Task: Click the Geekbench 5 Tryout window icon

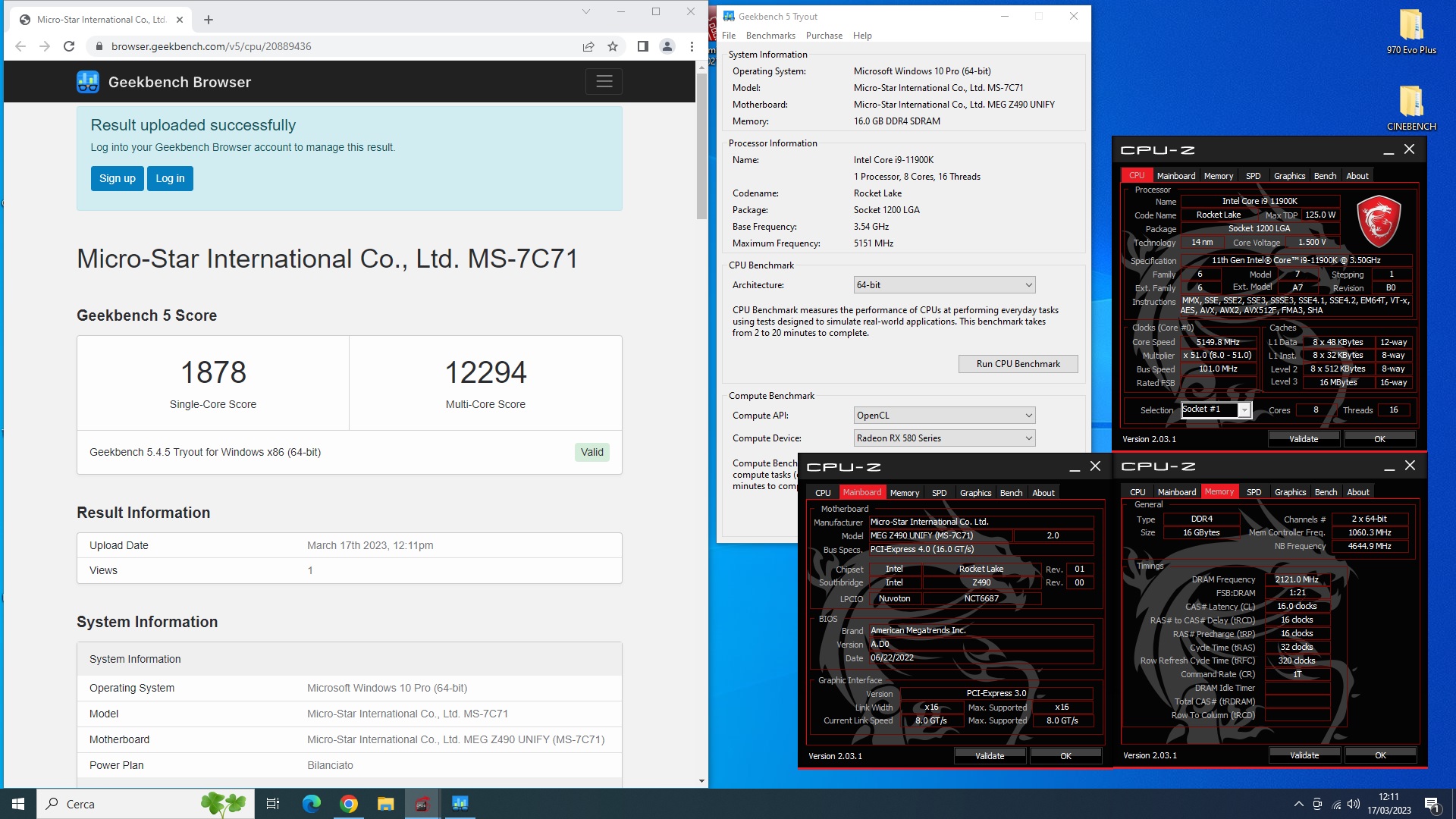Action: point(729,16)
